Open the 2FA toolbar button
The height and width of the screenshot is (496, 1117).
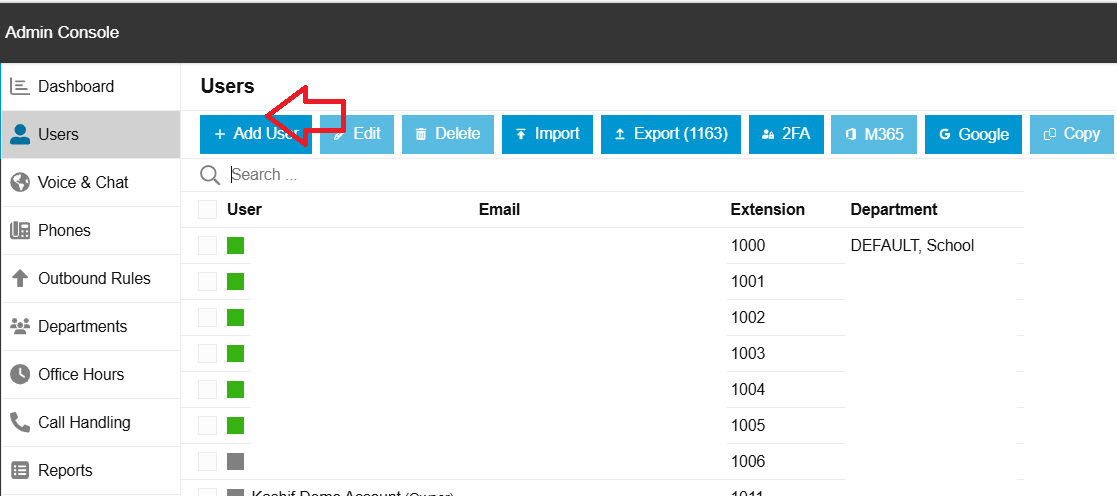(x=785, y=134)
